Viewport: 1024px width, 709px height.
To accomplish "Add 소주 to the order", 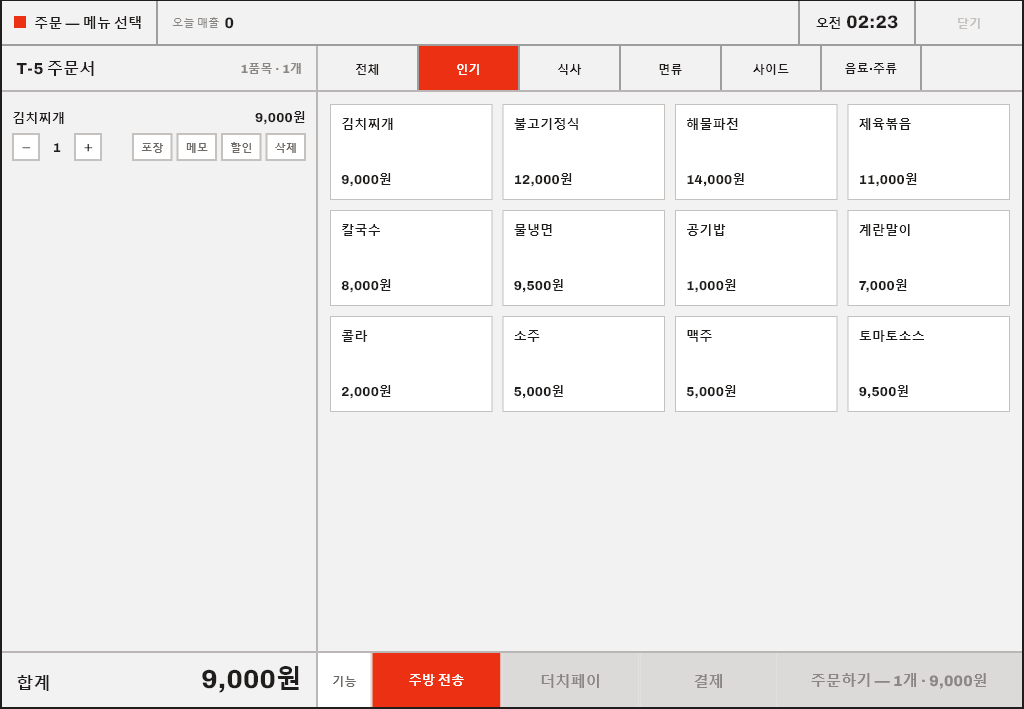I will [x=584, y=364].
